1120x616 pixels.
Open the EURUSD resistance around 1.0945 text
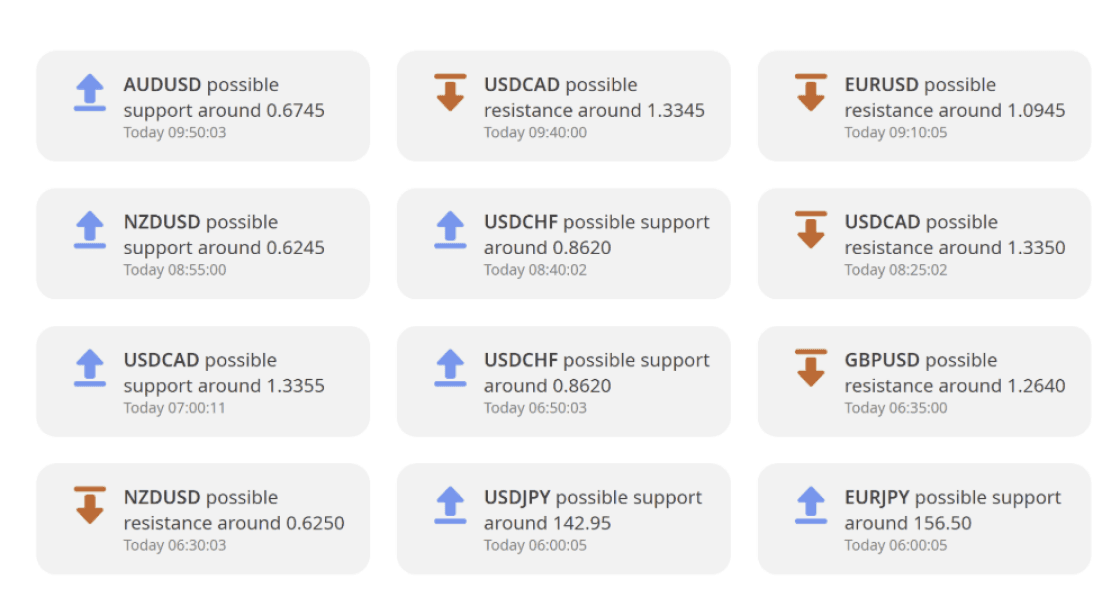pos(954,98)
